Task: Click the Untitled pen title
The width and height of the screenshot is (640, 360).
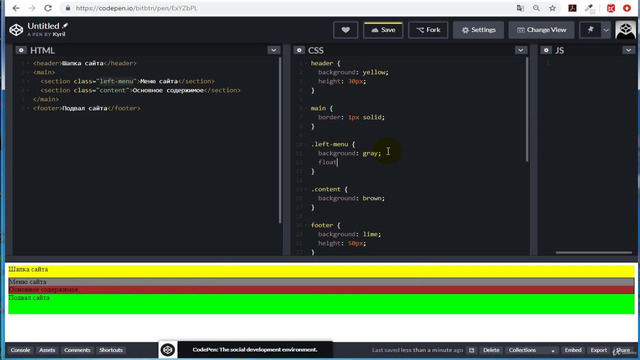Action: 43,26
